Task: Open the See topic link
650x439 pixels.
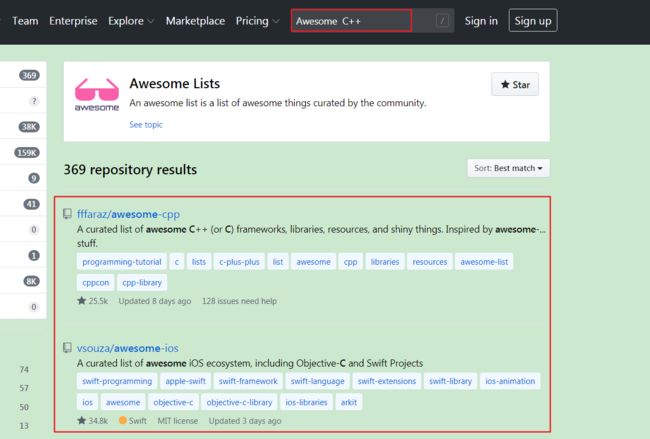Action: point(146,124)
